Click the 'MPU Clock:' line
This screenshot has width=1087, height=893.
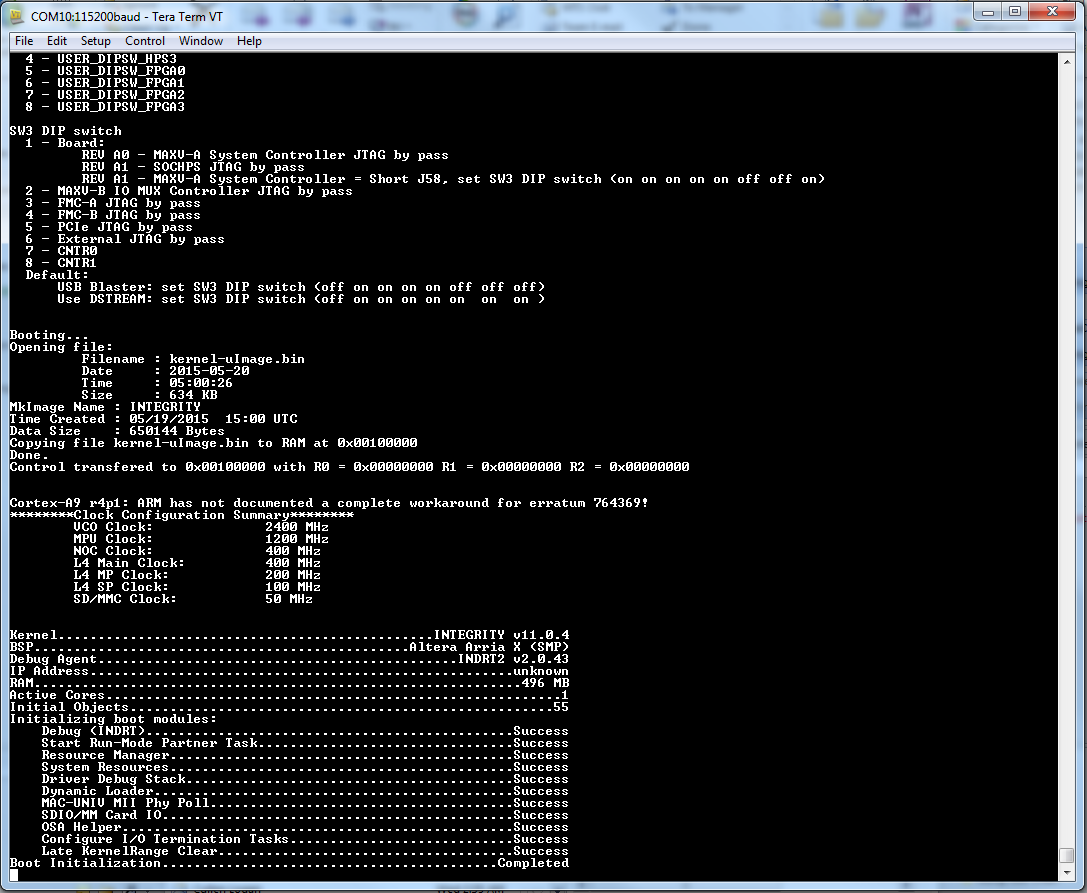click(x=201, y=539)
